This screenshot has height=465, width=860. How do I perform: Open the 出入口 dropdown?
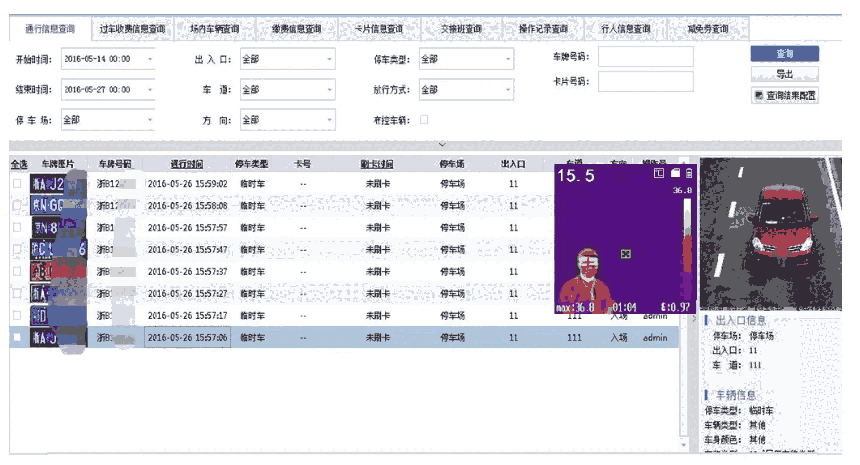(x=288, y=59)
